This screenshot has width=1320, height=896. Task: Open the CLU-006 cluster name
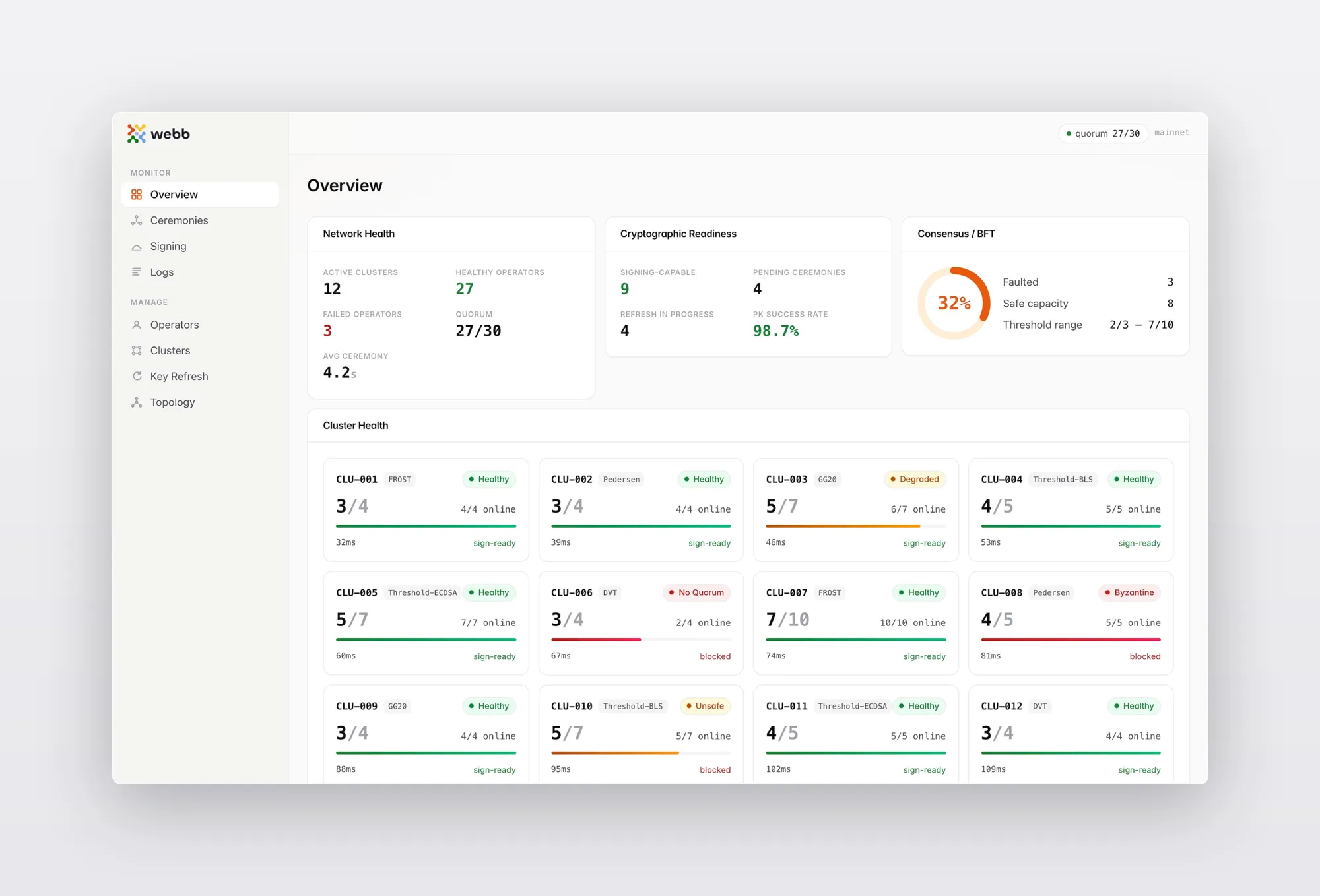point(572,593)
